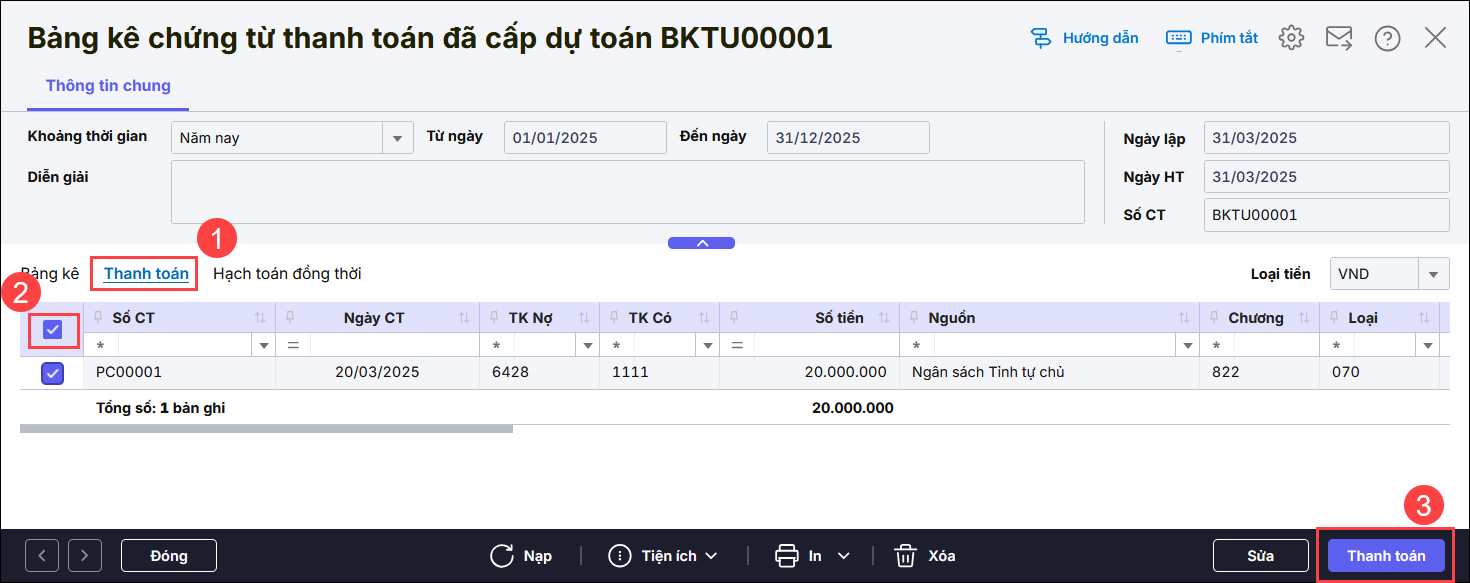This screenshot has width=1470, height=583.
Task: Pin the Chương column
Action: [1214, 318]
